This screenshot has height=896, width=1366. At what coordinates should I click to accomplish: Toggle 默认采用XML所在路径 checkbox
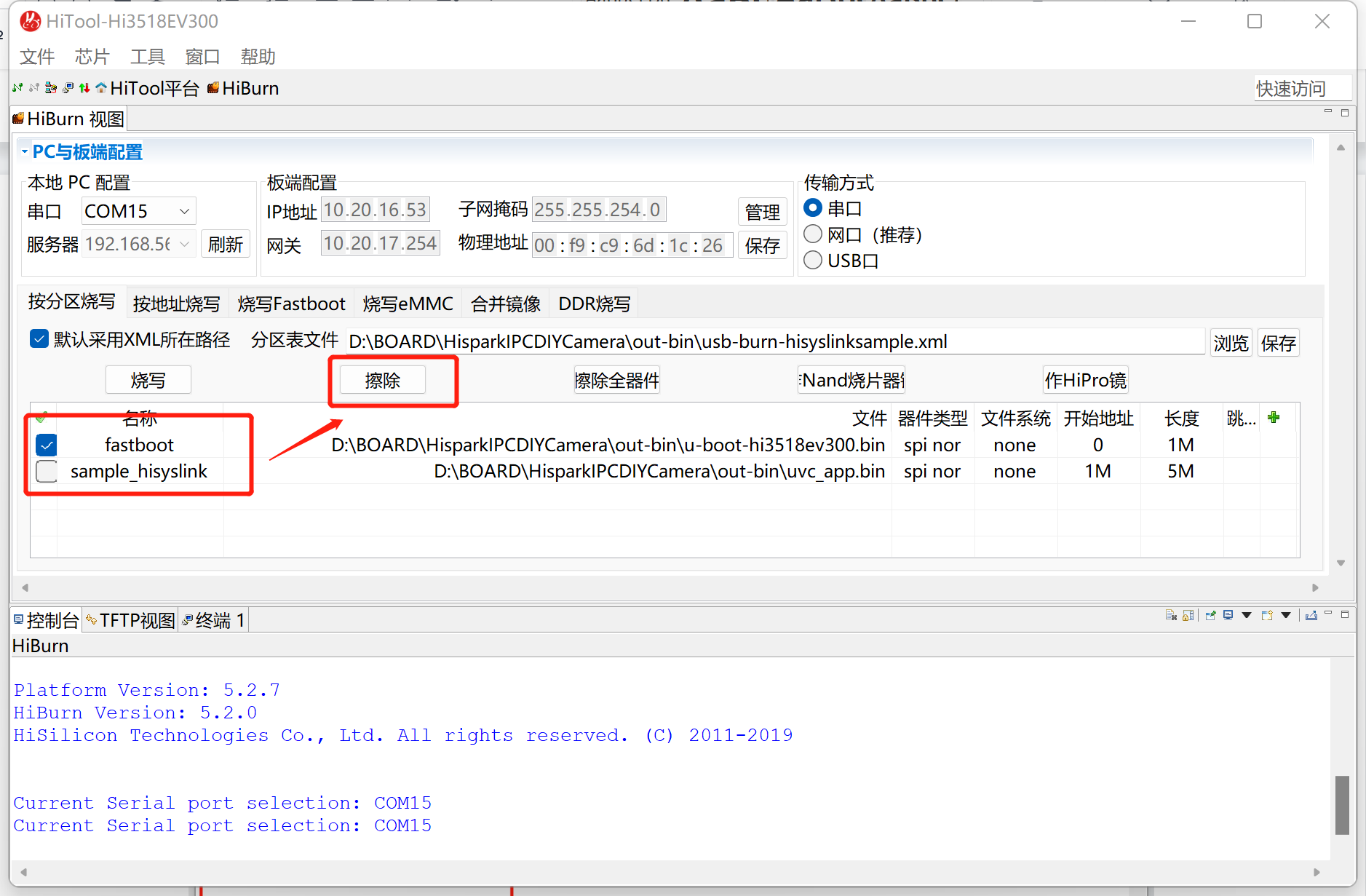(39, 338)
